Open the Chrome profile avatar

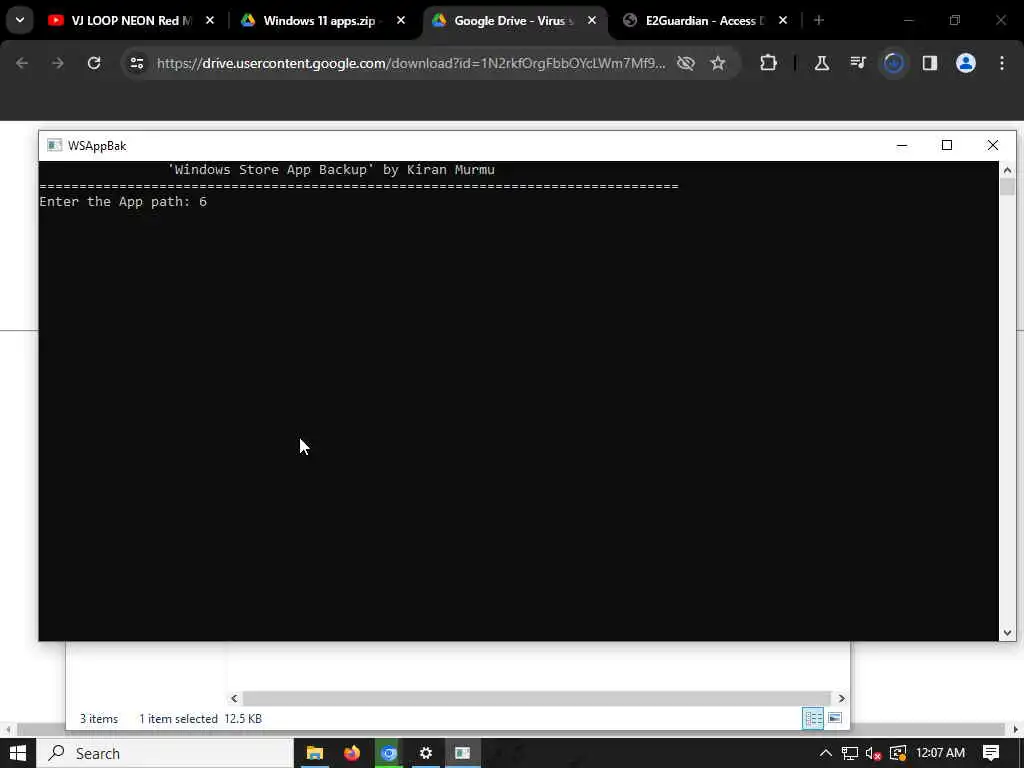(x=965, y=63)
